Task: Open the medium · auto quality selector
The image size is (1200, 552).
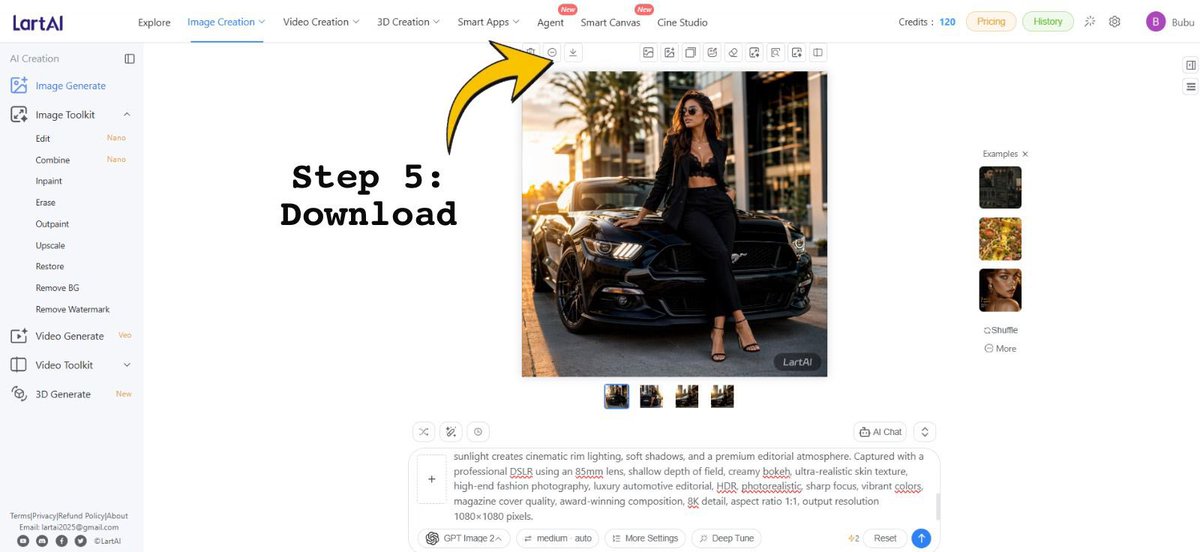Action: coord(558,538)
